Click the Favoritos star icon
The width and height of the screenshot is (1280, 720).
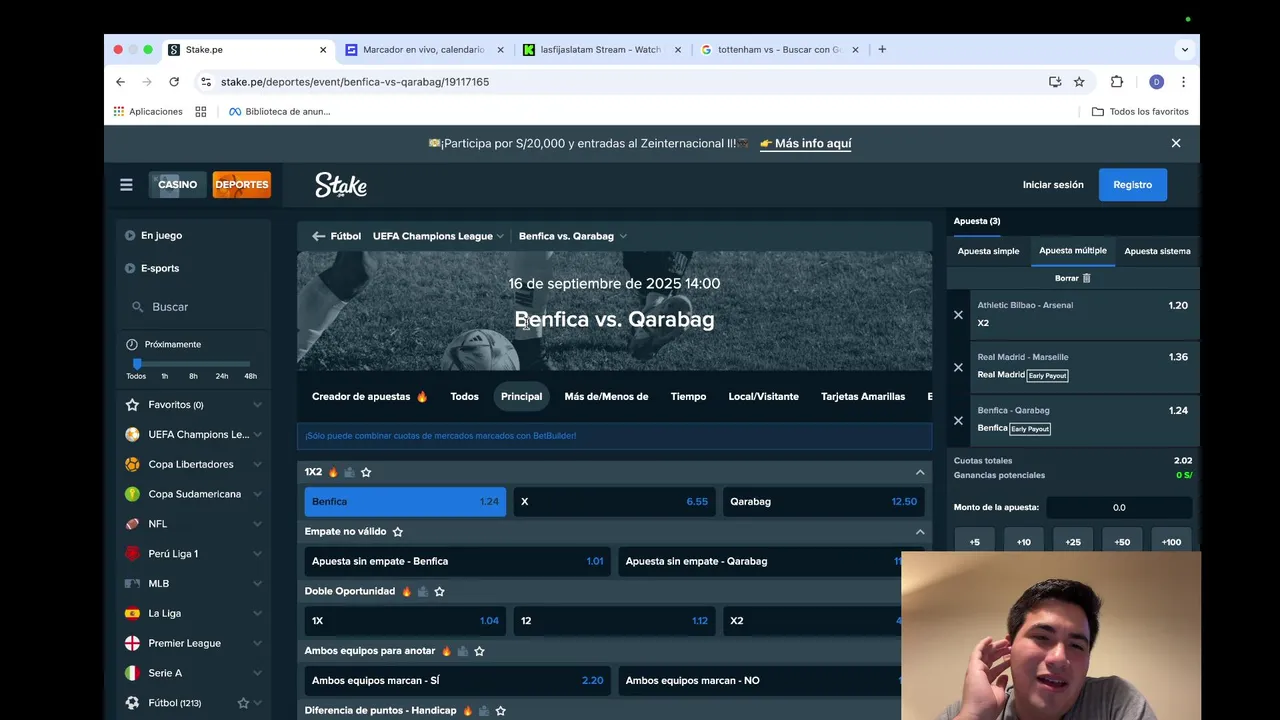point(132,405)
